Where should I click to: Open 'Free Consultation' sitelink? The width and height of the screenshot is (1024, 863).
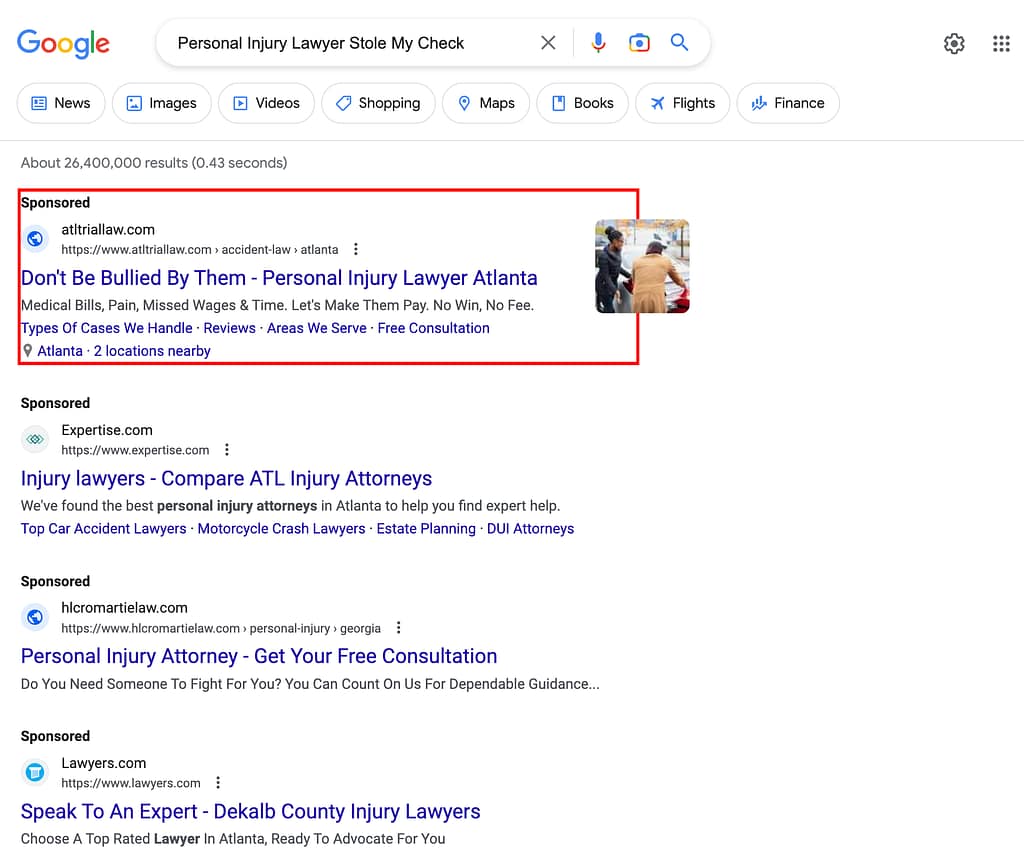[x=434, y=328]
